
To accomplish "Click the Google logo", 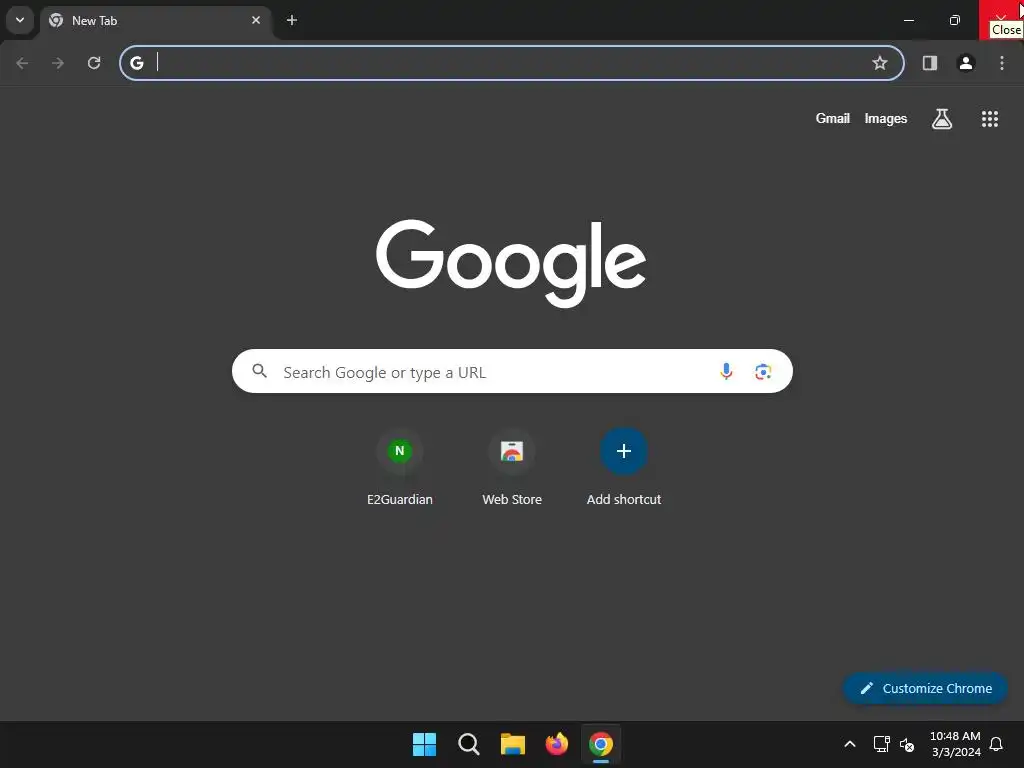I will tap(511, 263).
